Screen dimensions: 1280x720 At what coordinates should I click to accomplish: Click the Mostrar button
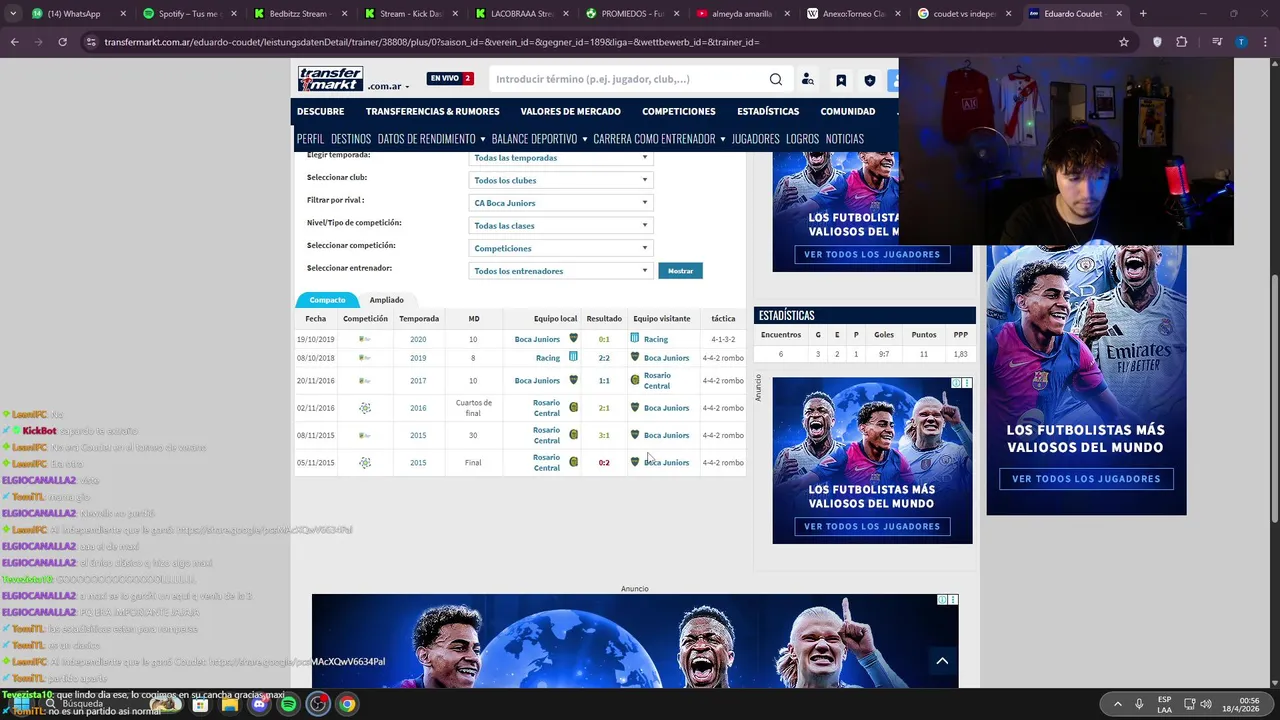pos(680,271)
